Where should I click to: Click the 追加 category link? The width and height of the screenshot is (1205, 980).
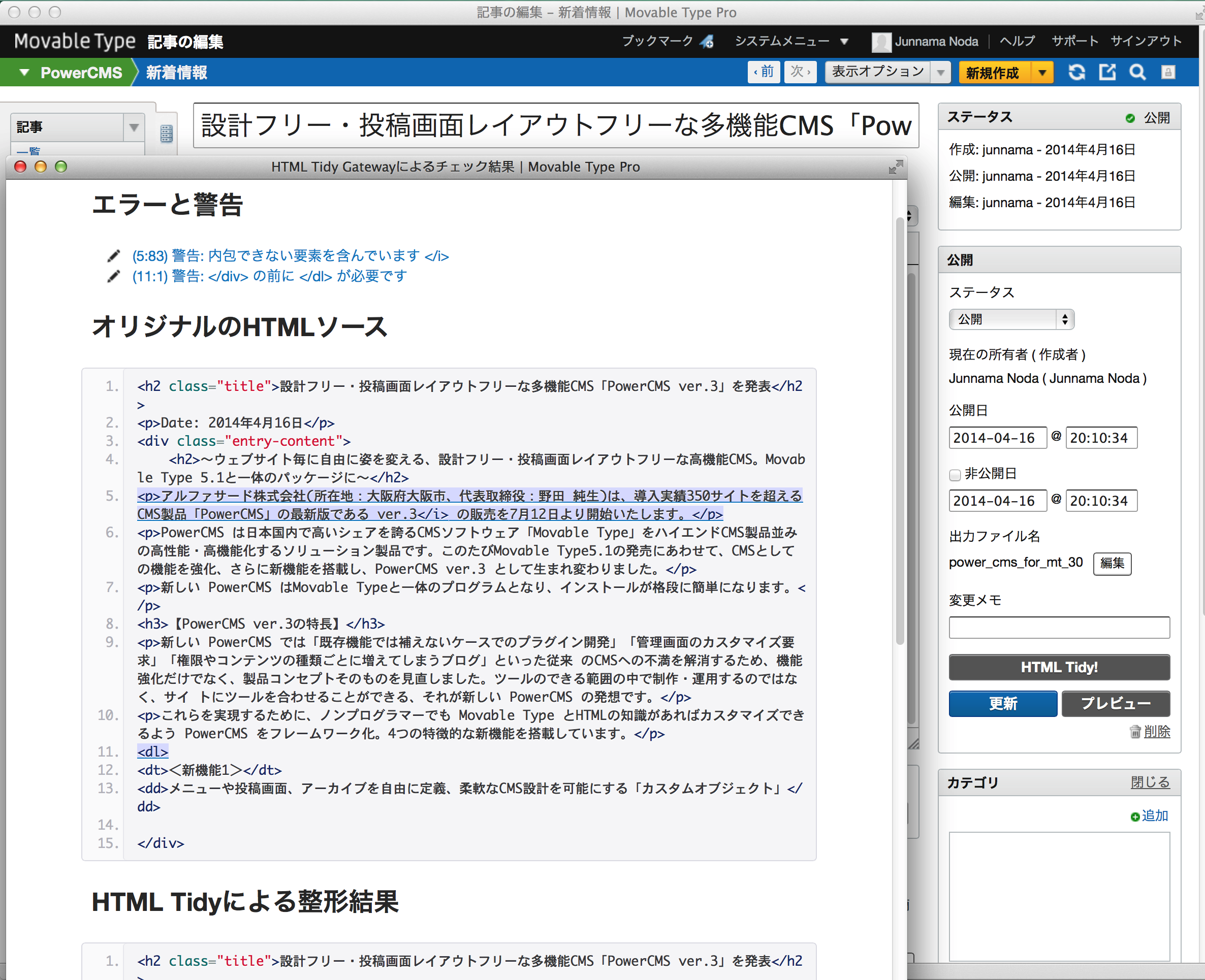[1155, 816]
